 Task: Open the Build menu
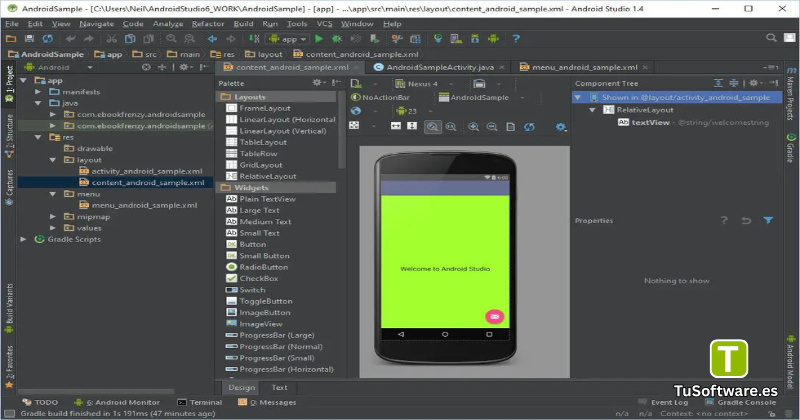[x=243, y=23]
